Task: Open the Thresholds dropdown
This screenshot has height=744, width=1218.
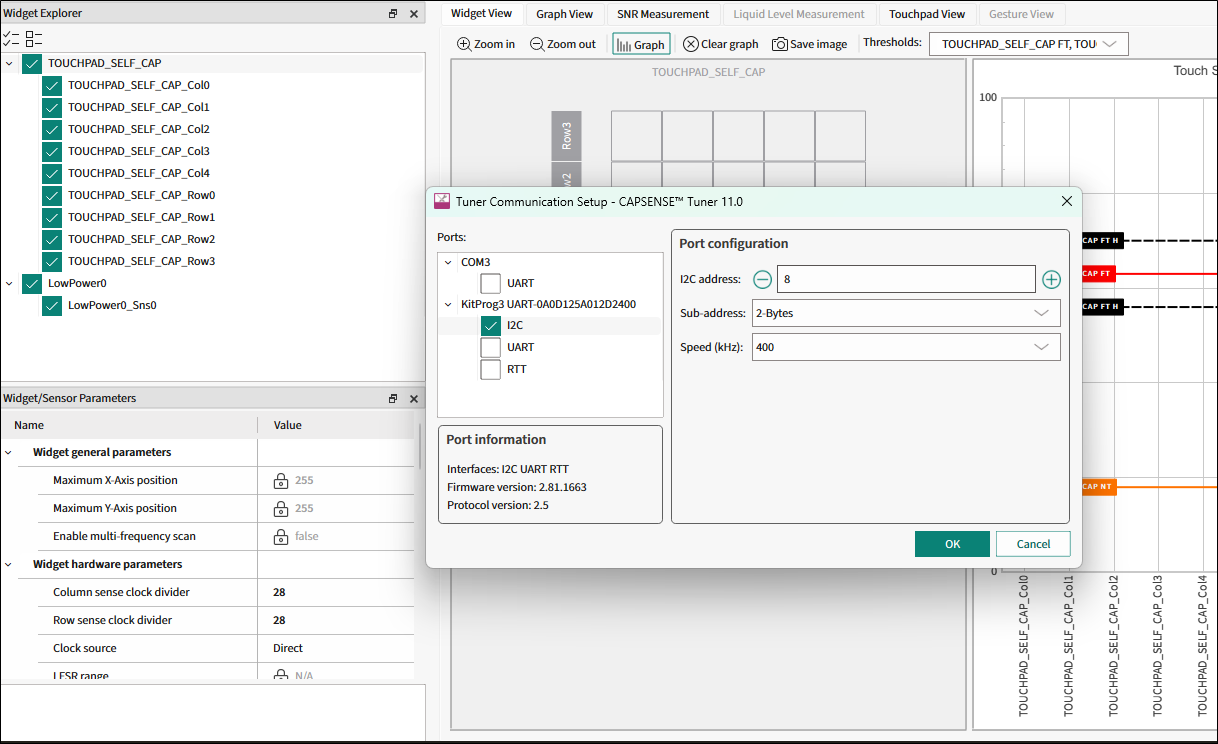Action: (x=1028, y=44)
